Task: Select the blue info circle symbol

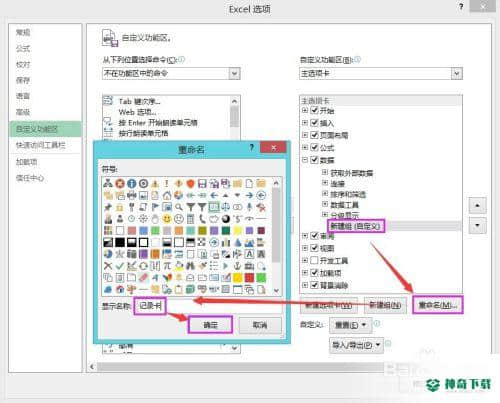Action: click(132, 183)
